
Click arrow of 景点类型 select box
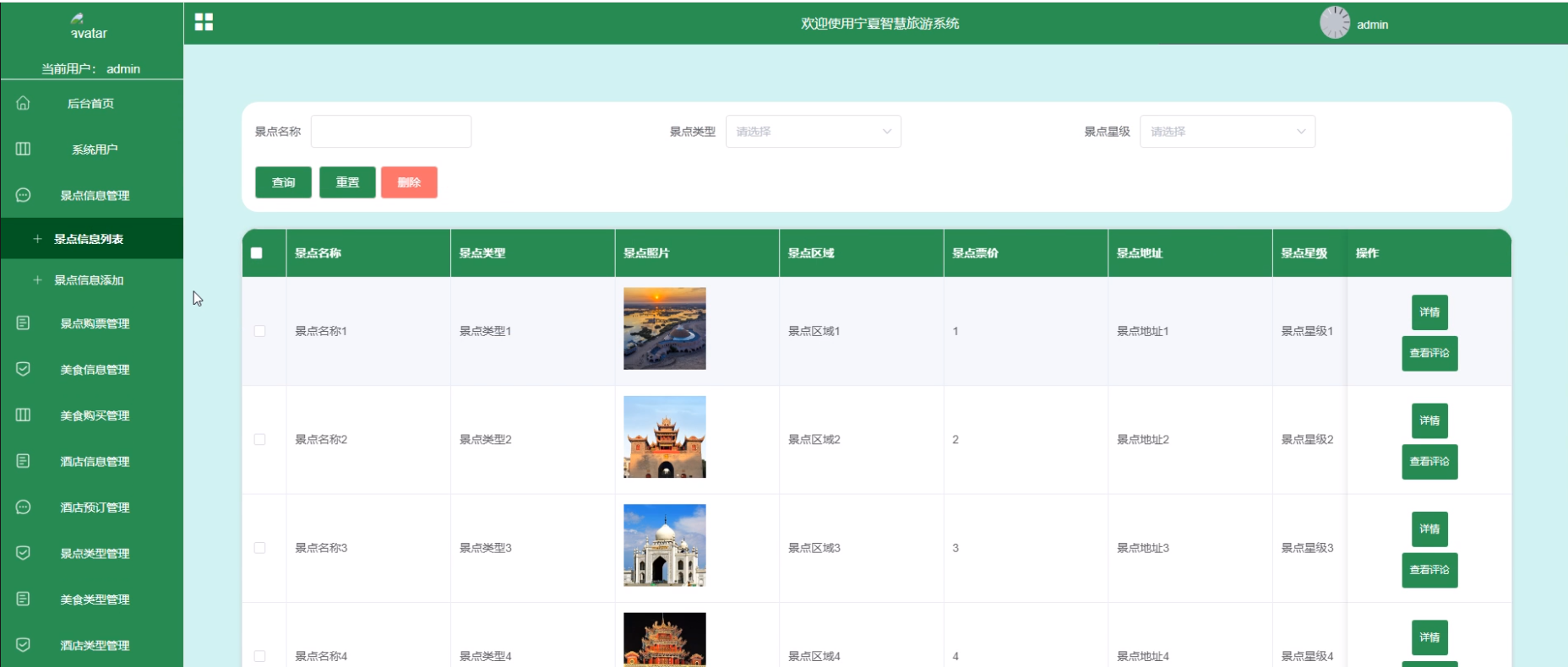click(887, 132)
